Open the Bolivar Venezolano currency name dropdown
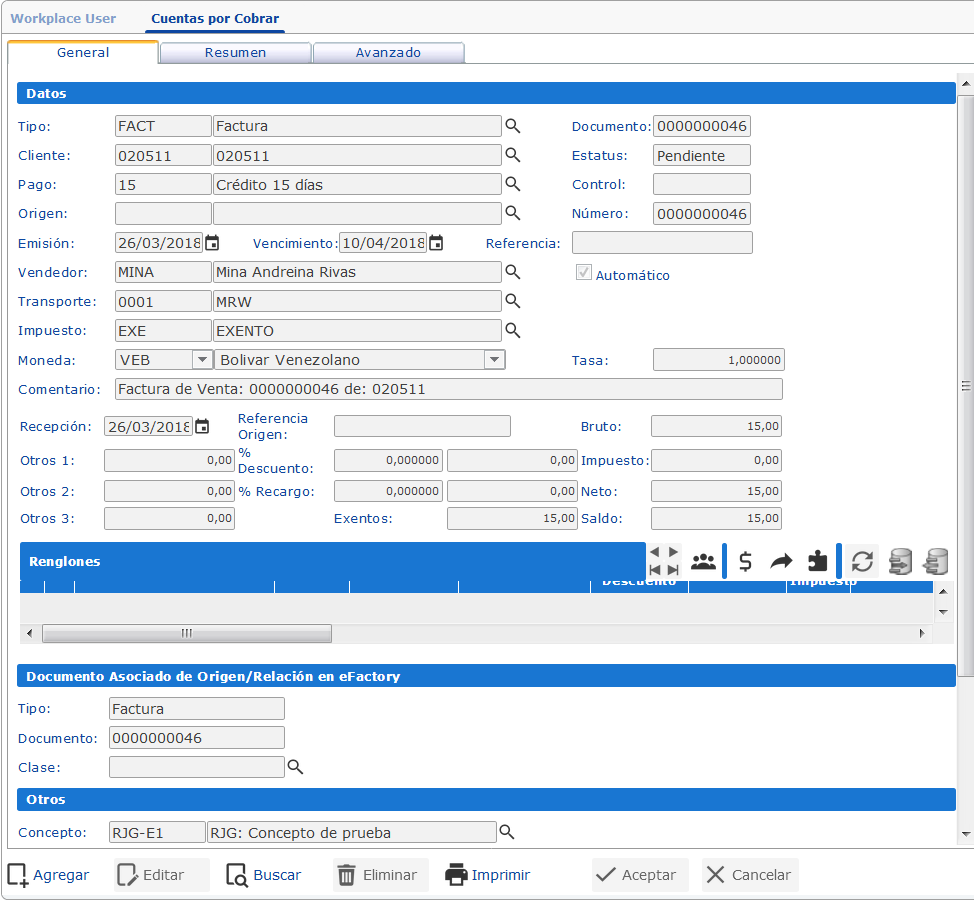This screenshot has height=902, width=974. 494,360
